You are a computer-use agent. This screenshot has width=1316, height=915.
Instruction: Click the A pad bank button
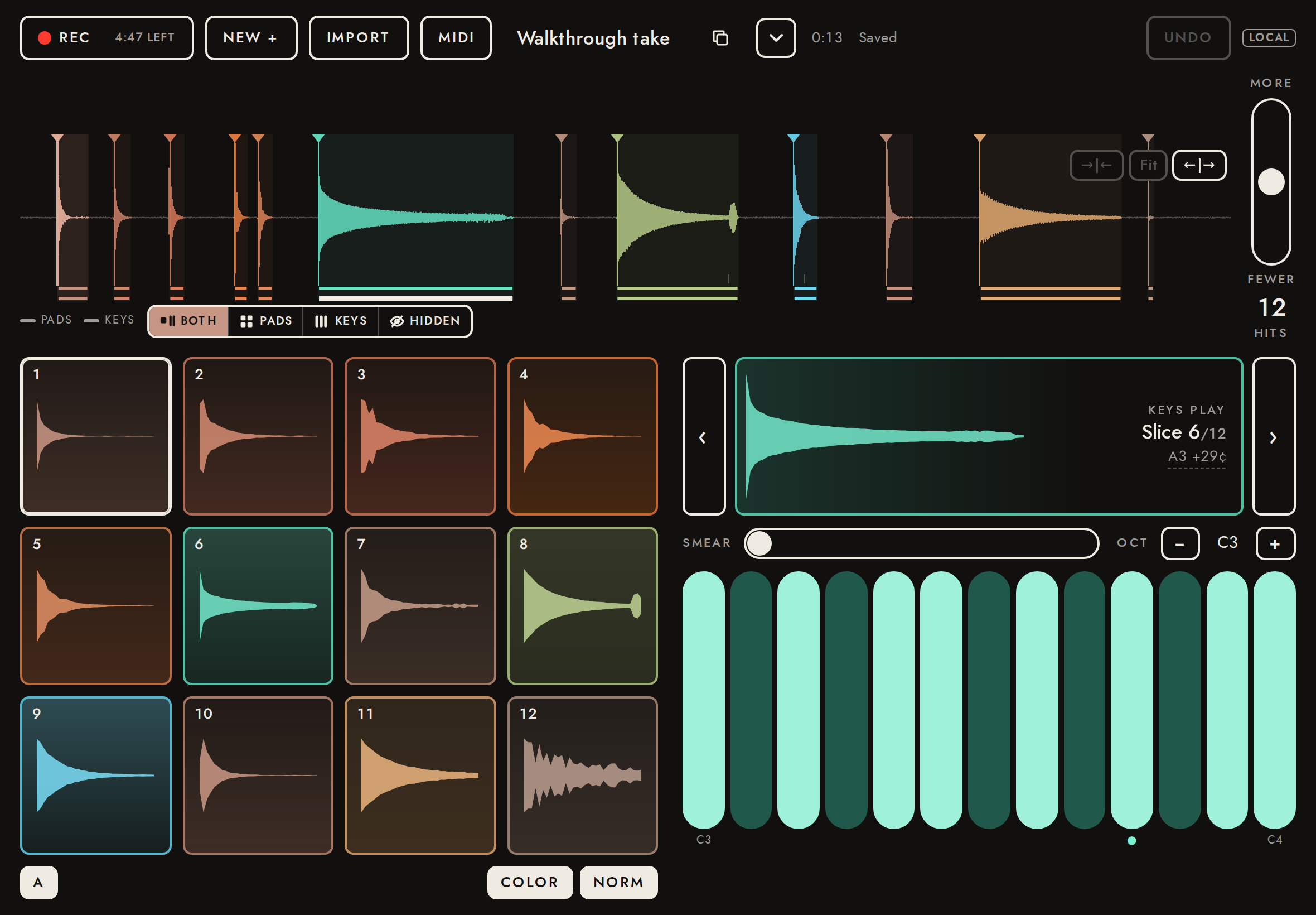pyautogui.click(x=39, y=882)
